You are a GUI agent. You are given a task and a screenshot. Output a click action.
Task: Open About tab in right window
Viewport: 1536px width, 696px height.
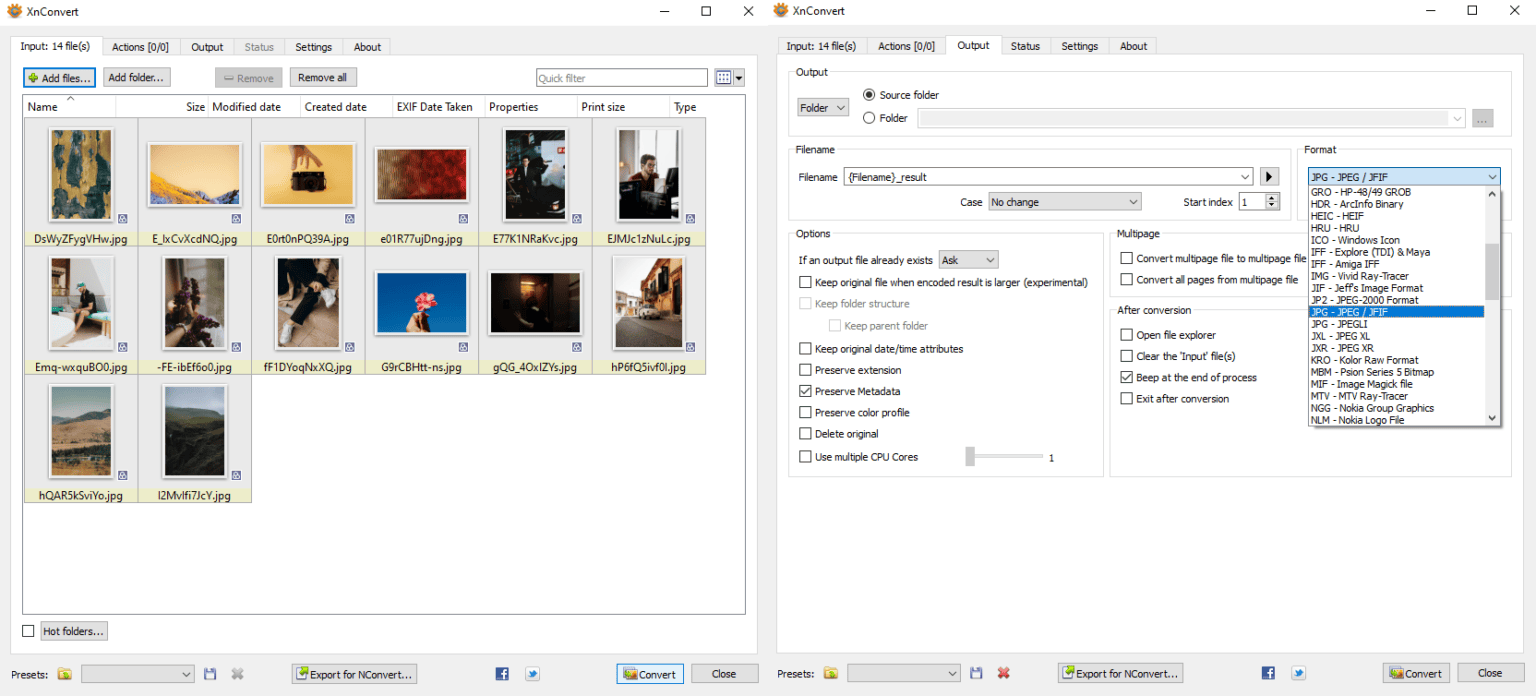1133,46
